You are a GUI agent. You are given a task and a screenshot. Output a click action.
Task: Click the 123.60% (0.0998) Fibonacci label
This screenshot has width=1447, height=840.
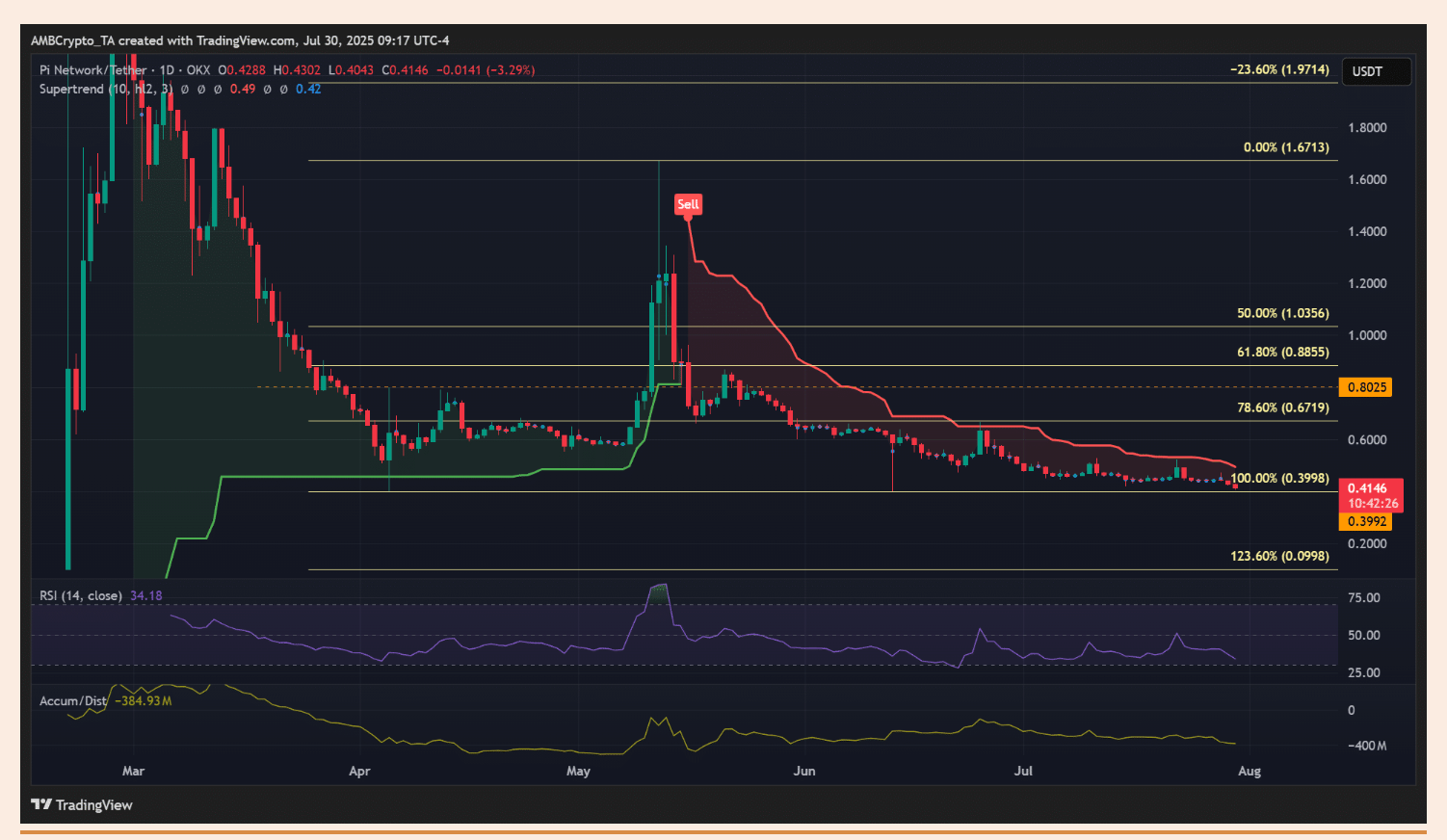tap(1279, 556)
